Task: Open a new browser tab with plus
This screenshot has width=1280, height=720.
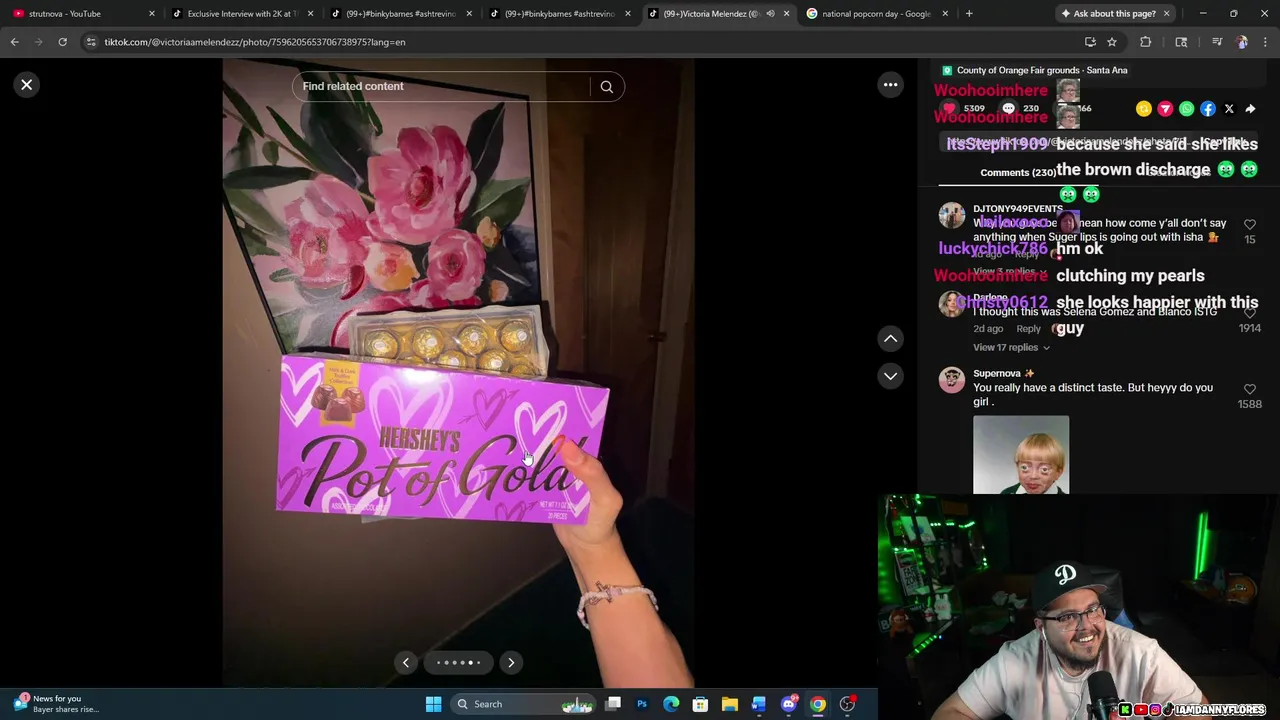Action: [x=969, y=14]
